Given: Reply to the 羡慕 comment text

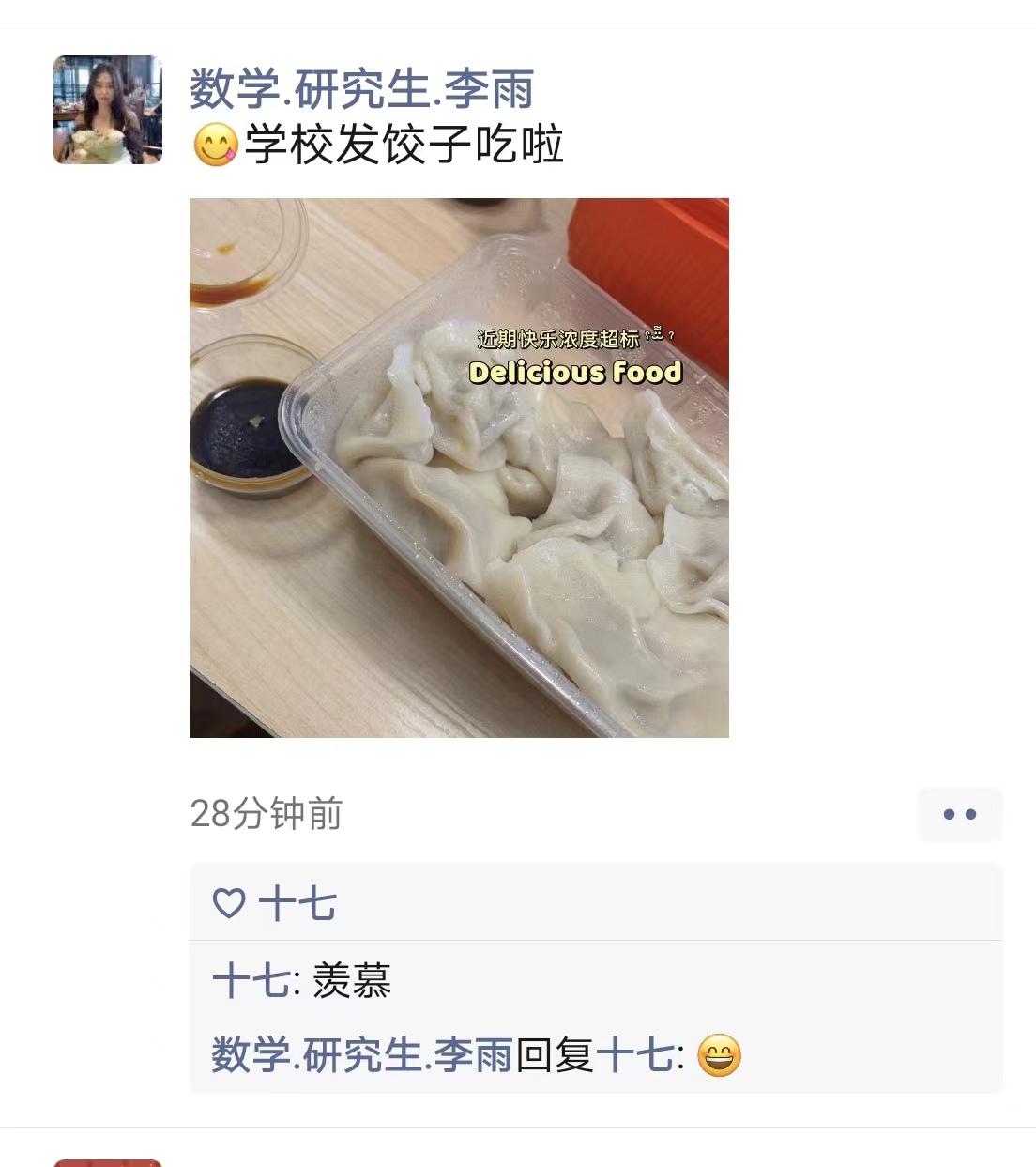Looking at the screenshot, I should point(352,981).
